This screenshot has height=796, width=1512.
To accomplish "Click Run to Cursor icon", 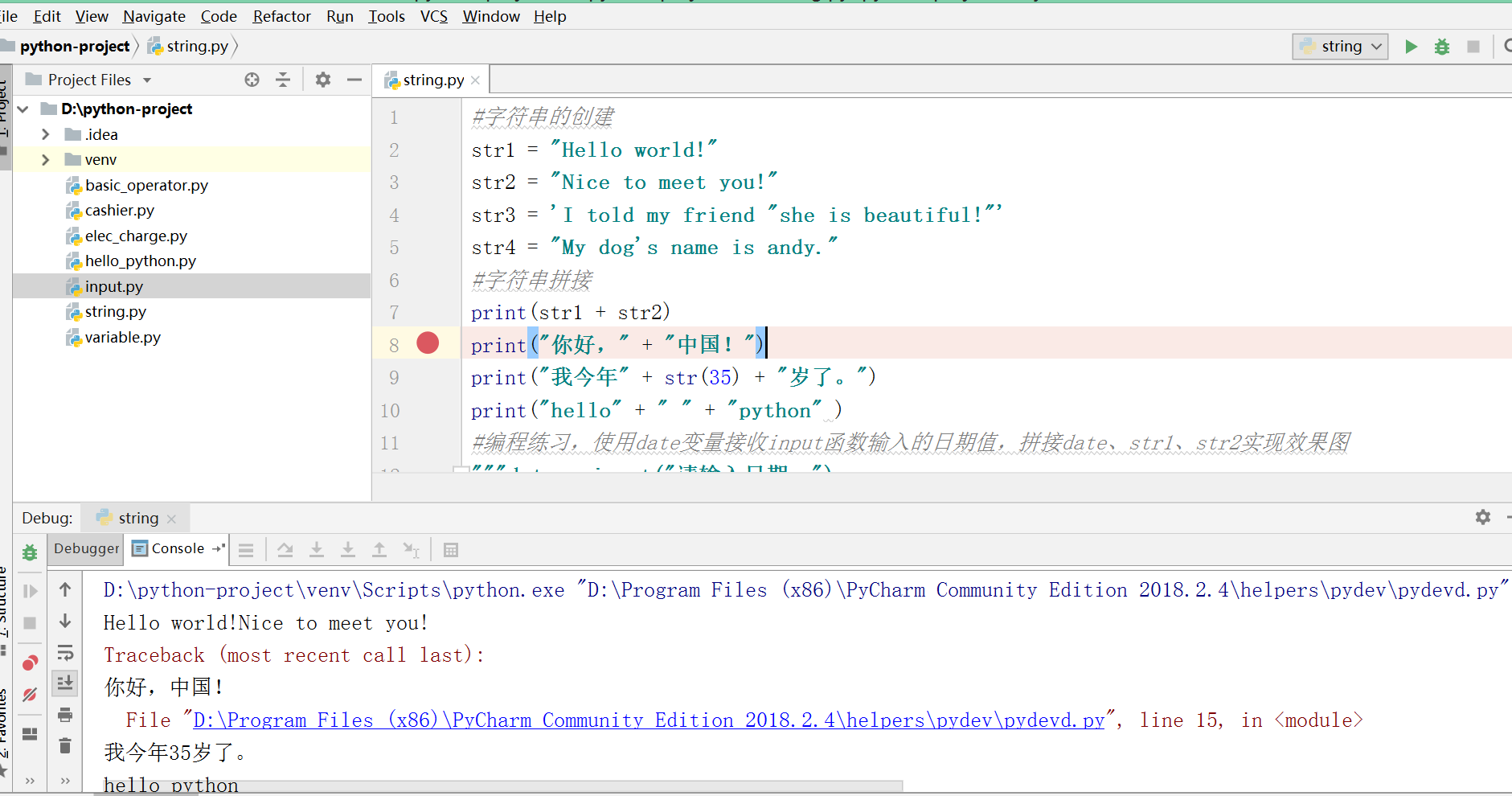I will (x=411, y=550).
